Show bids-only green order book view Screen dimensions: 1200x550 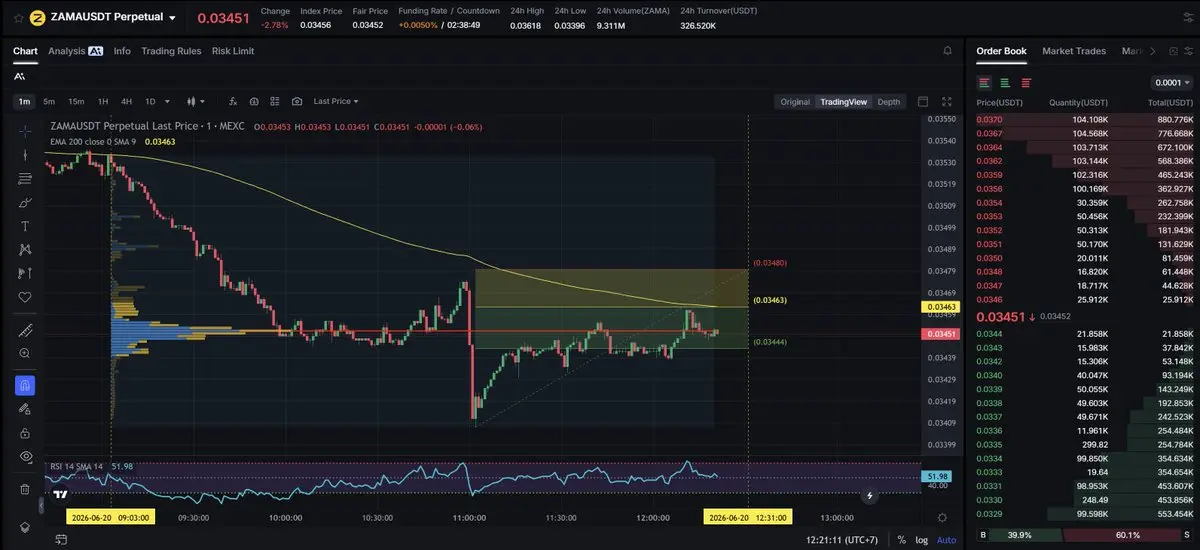coord(1005,82)
